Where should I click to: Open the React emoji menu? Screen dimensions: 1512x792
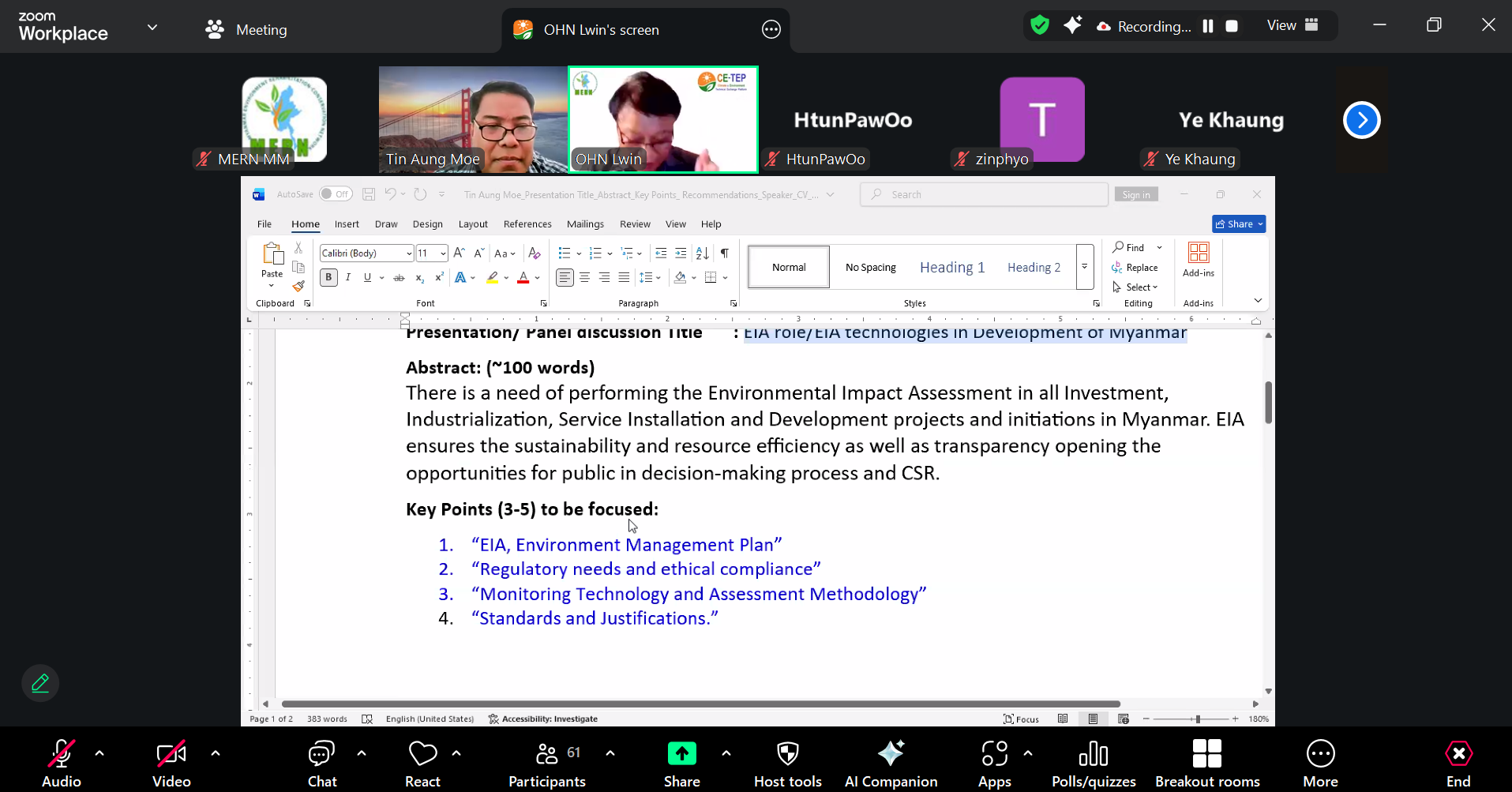click(x=422, y=763)
